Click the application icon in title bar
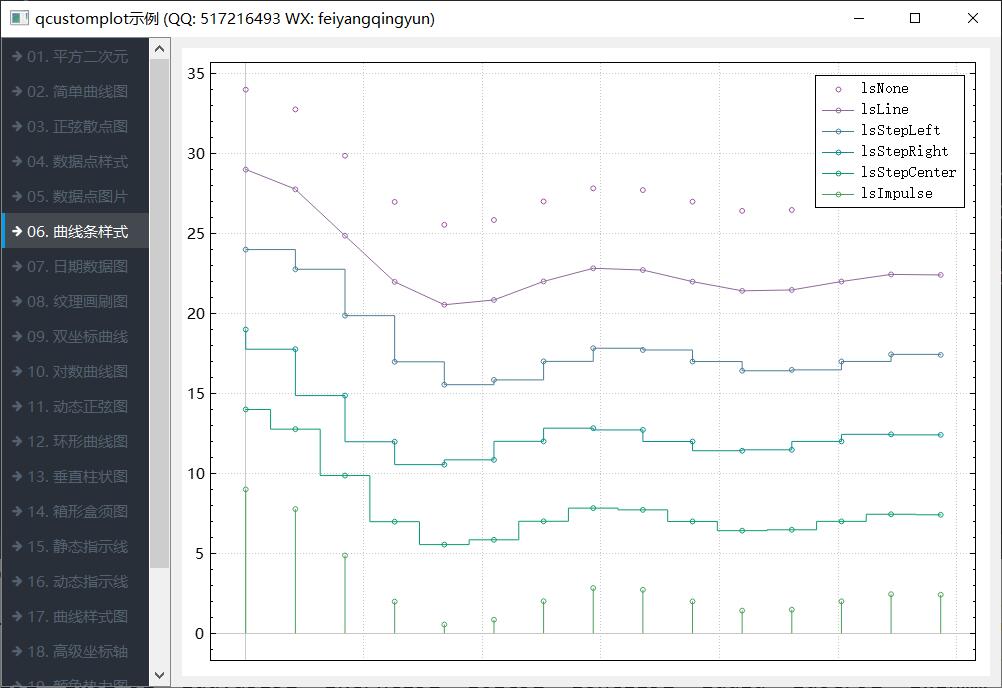 (19, 18)
